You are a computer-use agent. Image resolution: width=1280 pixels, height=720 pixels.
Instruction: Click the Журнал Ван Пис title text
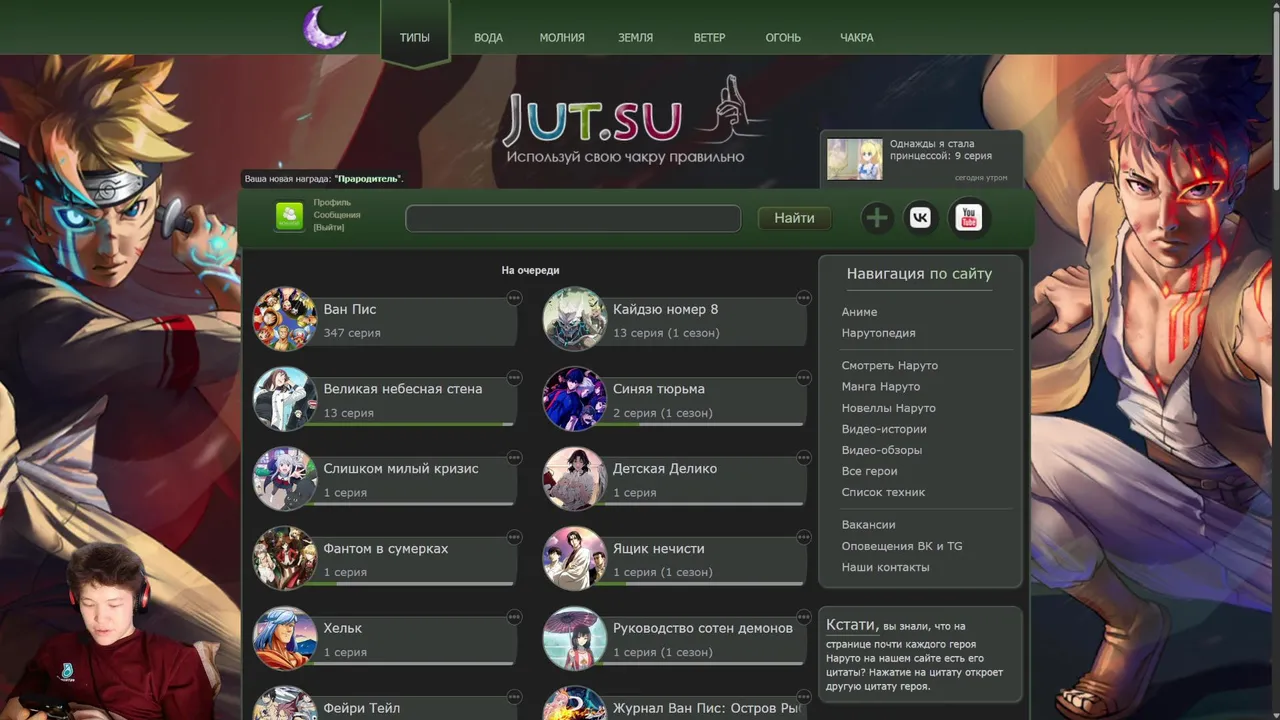pyautogui.click(x=707, y=708)
